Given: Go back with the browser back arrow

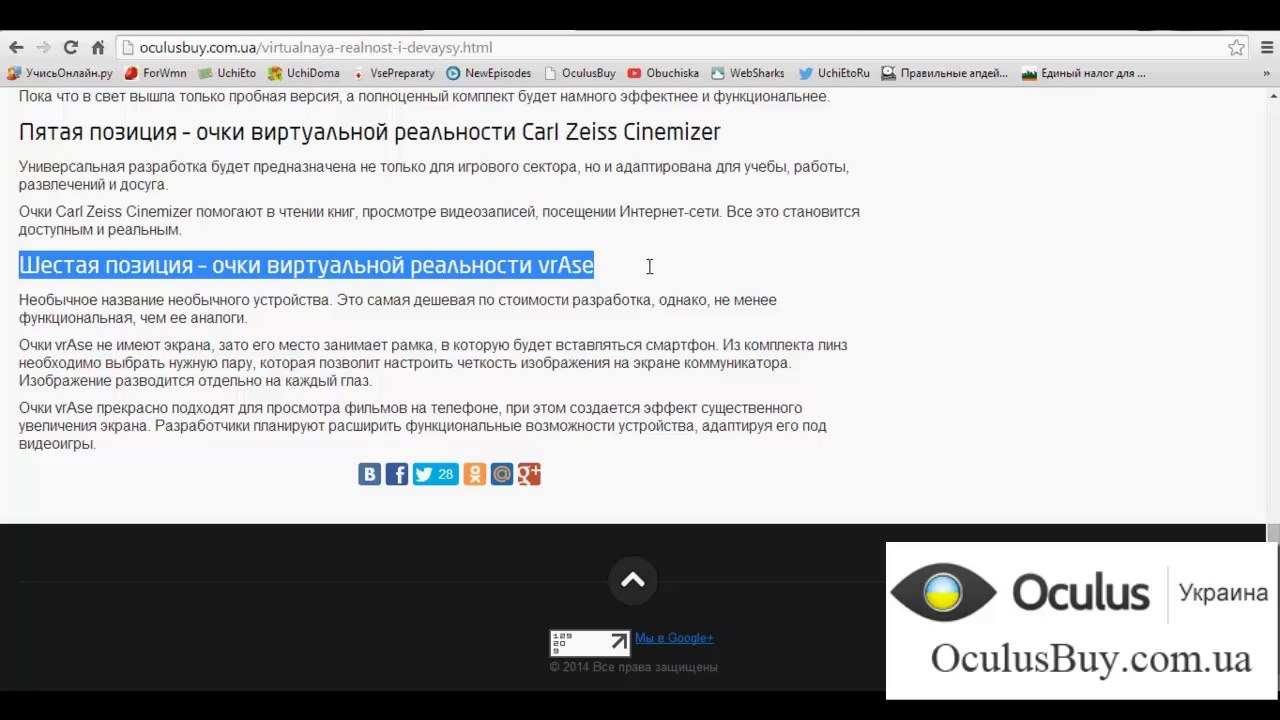Looking at the screenshot, I should coord(16,47).
